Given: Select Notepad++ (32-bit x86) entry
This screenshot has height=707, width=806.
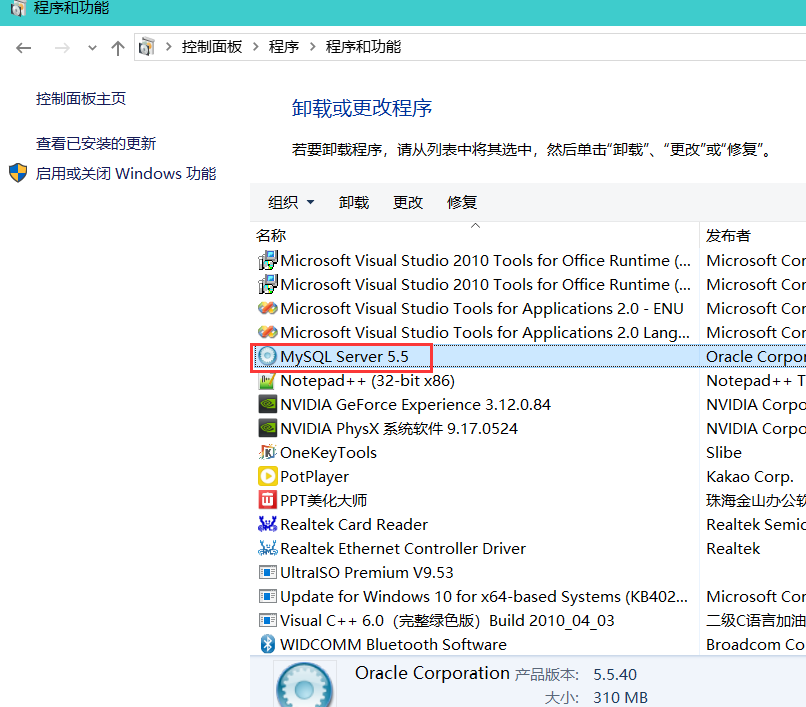Looking at the screenshot, I should click(x=368, y=380).
